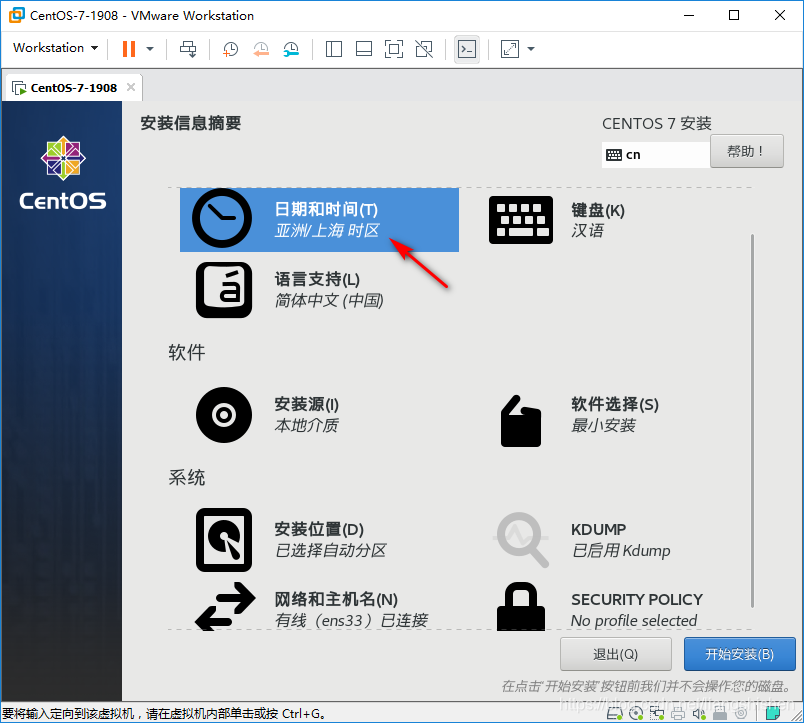Click the 开始安装 button
Viewport: 804px width, 723px height.
tap(739, 654)
